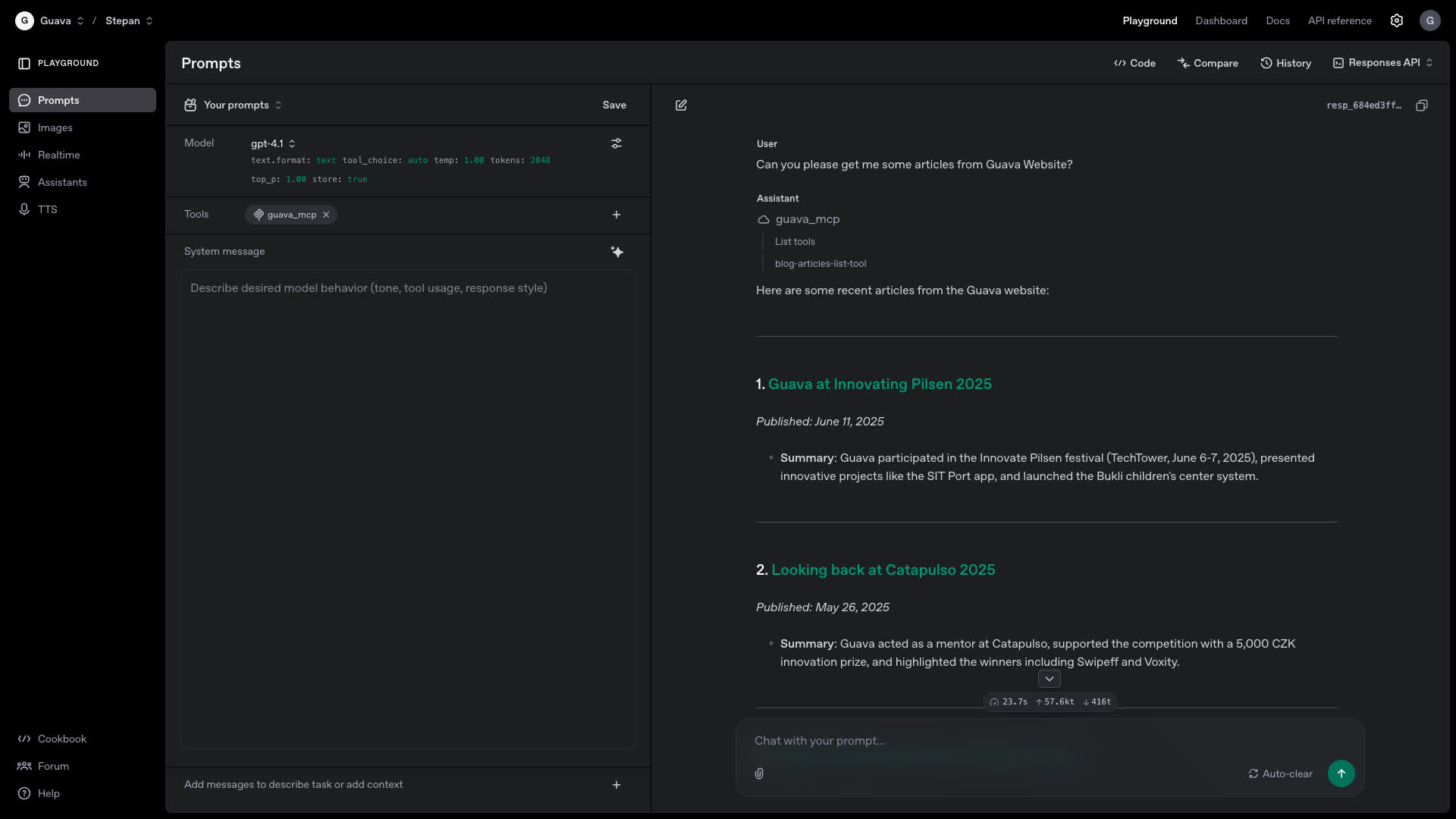Click the Guava organization avatar icon
1456x819 pixels.
point(24,20)
